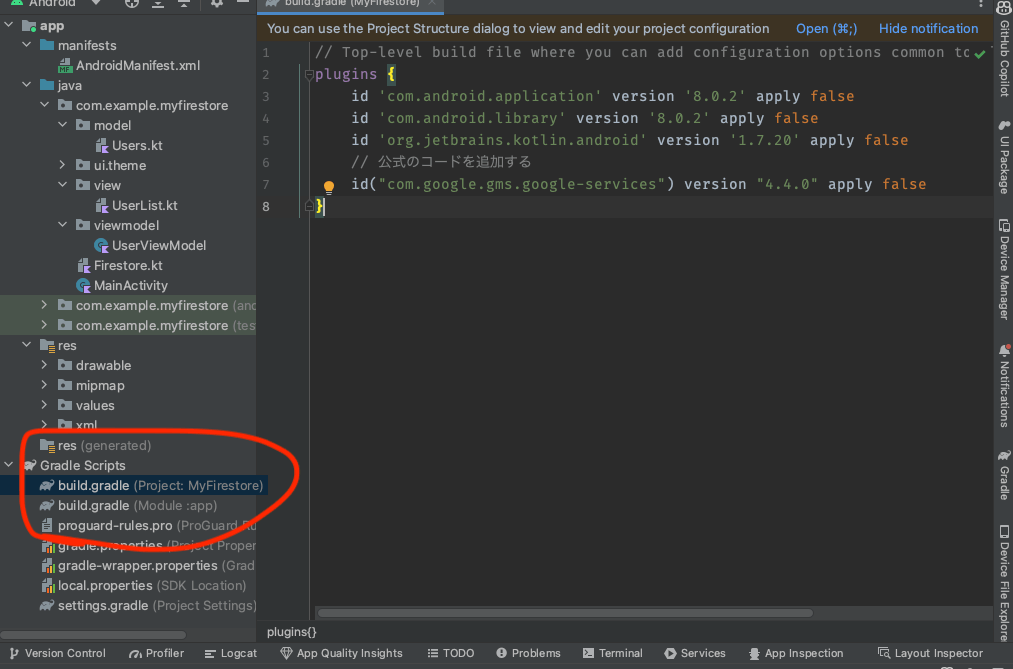
Task: Open settings.gradle (Project Settings)
Action: tap(148, 606)
